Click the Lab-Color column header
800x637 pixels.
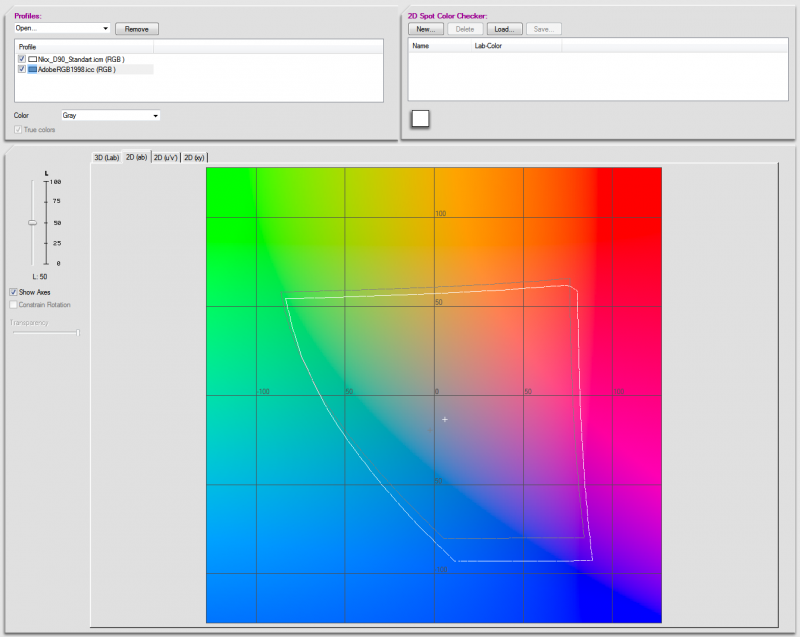pos(516,46)
